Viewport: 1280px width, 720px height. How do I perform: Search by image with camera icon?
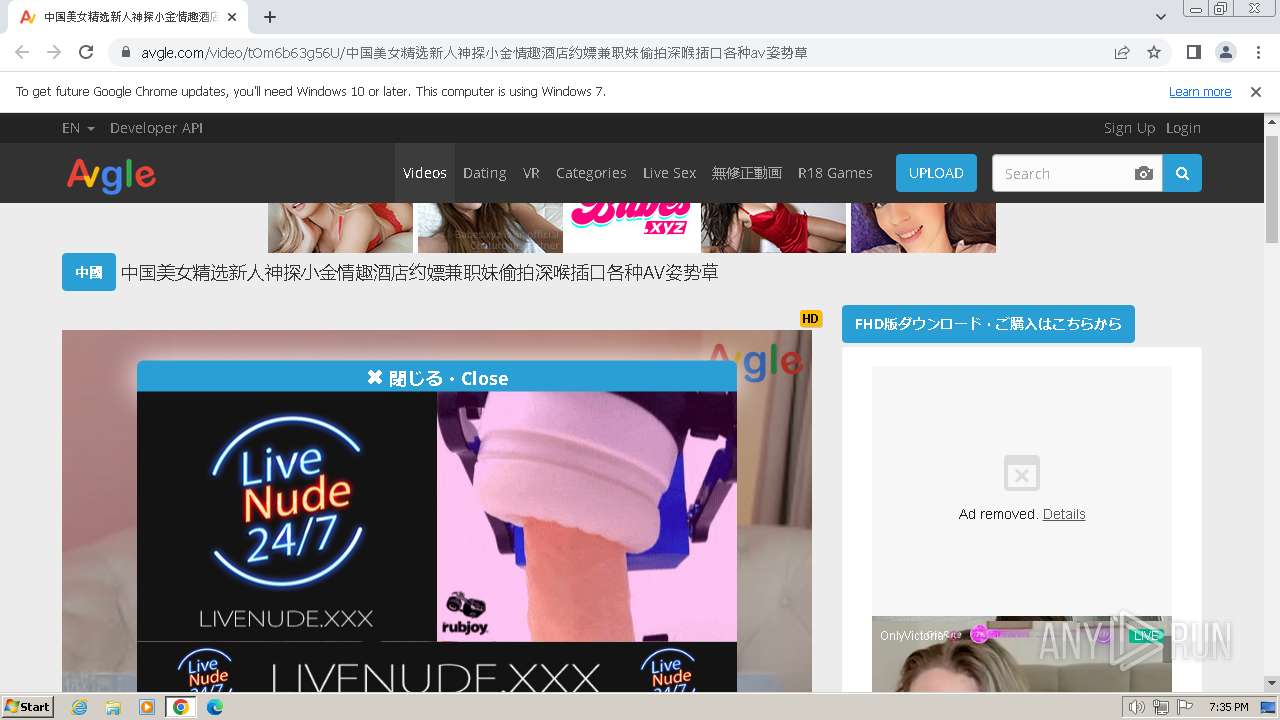(x=1144, y=173)
